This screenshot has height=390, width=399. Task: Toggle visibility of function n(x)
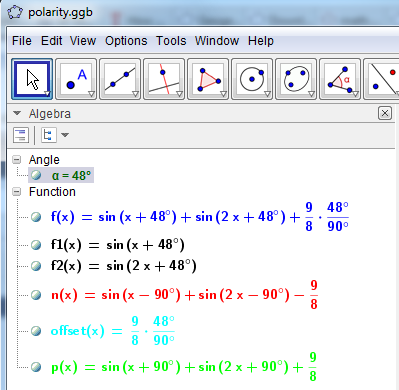[36, 295]
